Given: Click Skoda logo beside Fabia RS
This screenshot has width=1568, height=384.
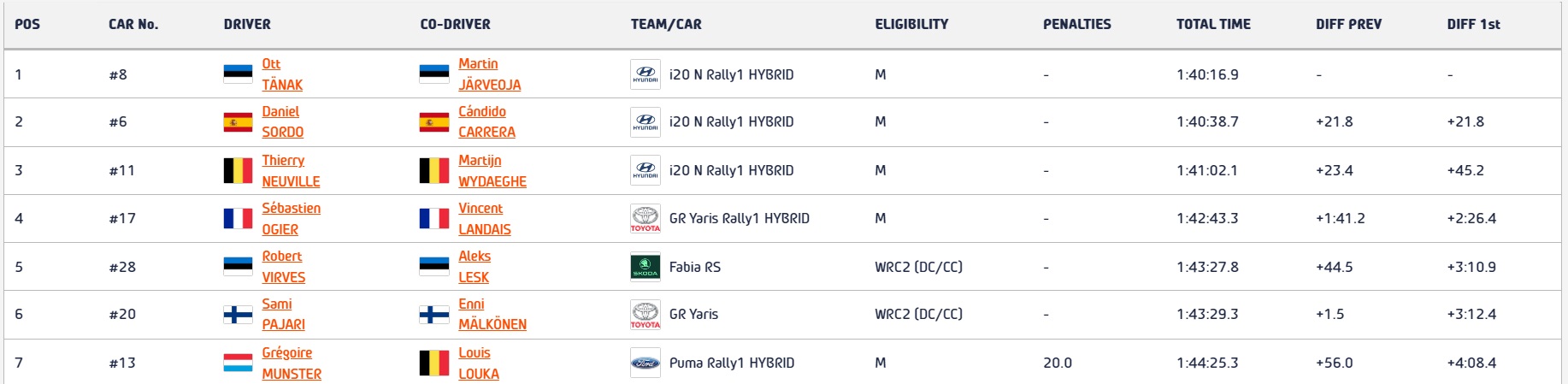Looking at the screenshot, I should click(645, 267).
